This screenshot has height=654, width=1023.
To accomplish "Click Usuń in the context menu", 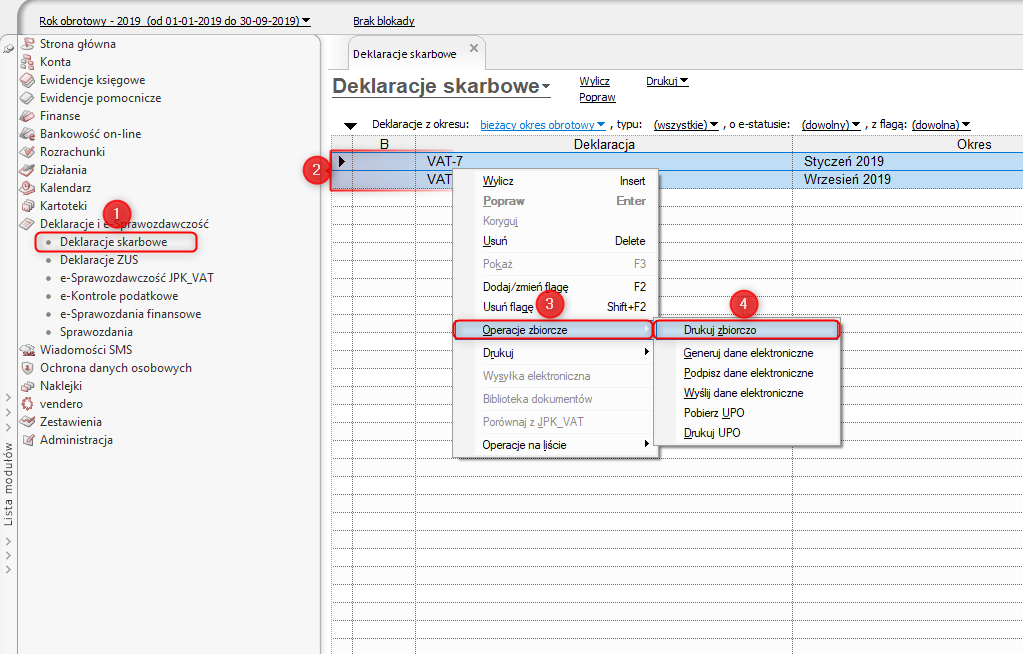I will (x=556, y=241).
